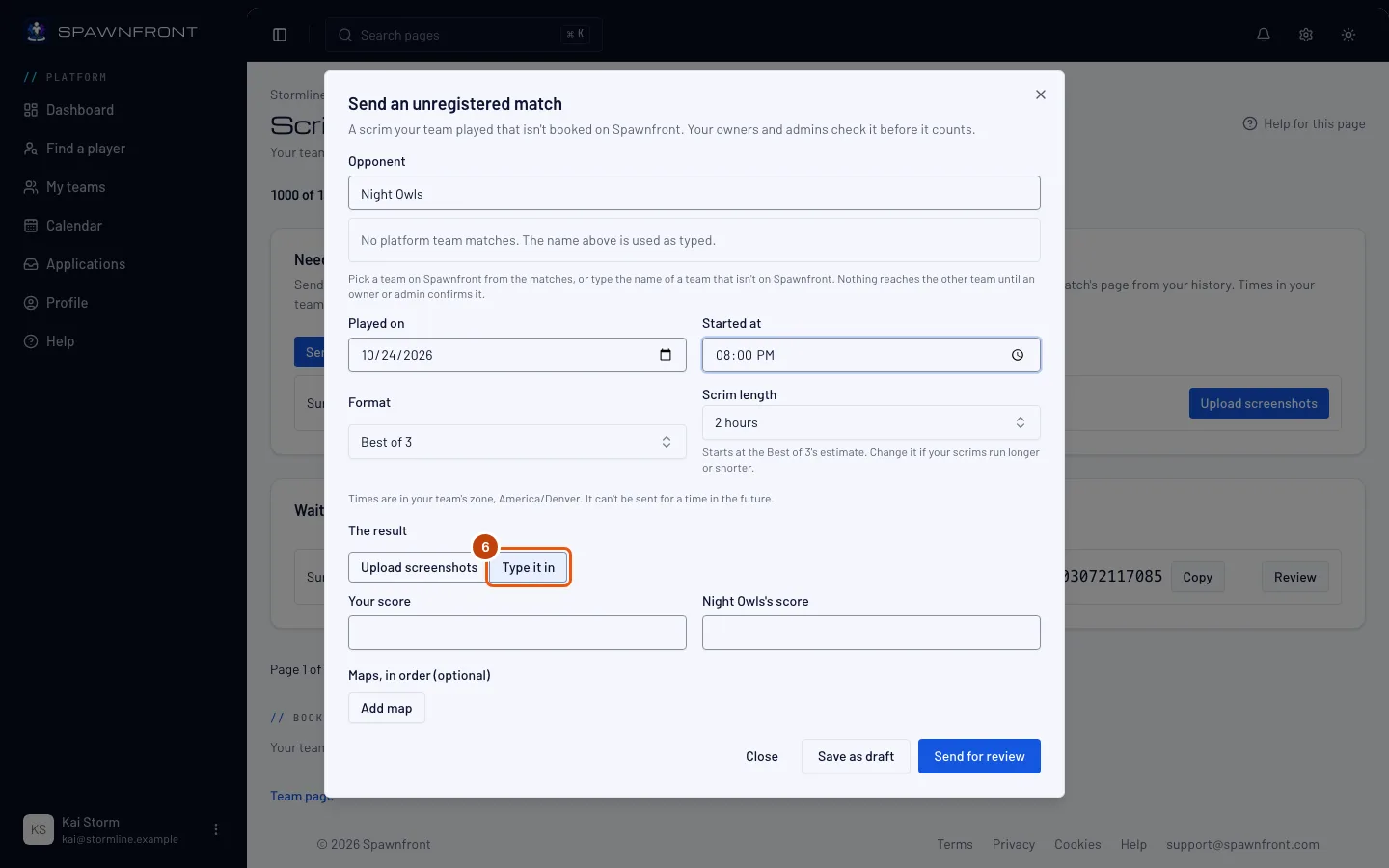Select the Type it in result option

tap(529, 567)
